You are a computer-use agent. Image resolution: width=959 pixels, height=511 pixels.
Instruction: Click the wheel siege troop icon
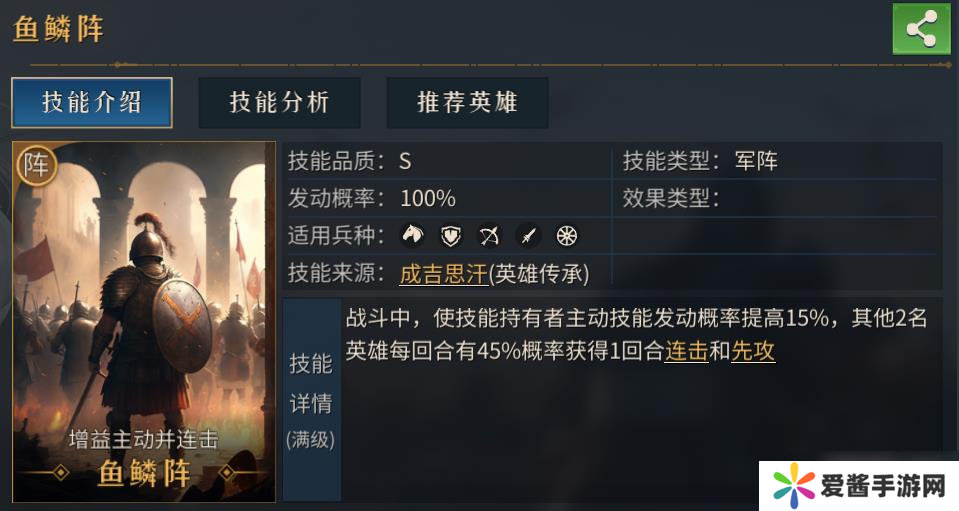tap(566, 235)
